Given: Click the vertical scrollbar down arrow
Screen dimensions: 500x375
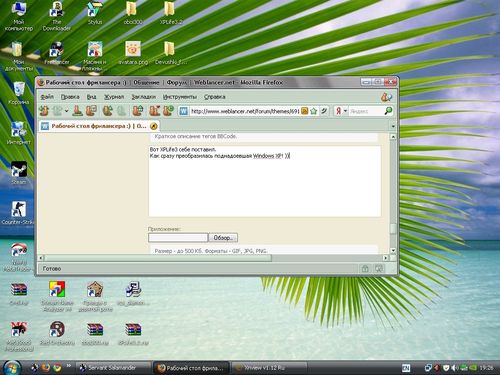Looking at the screenshot, I should tap(393, 250).
